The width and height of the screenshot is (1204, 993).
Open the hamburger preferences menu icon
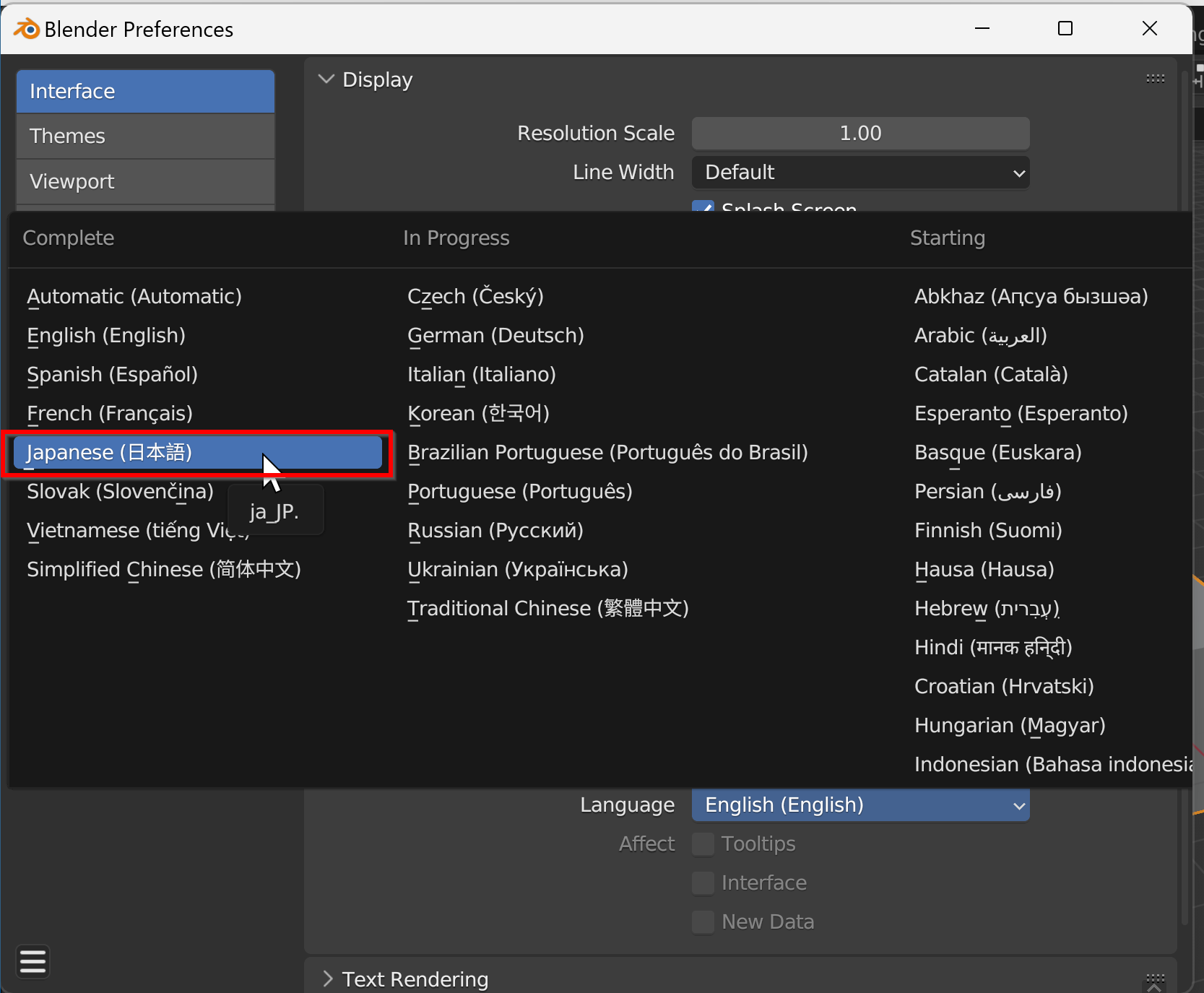[x=33, y=962]
